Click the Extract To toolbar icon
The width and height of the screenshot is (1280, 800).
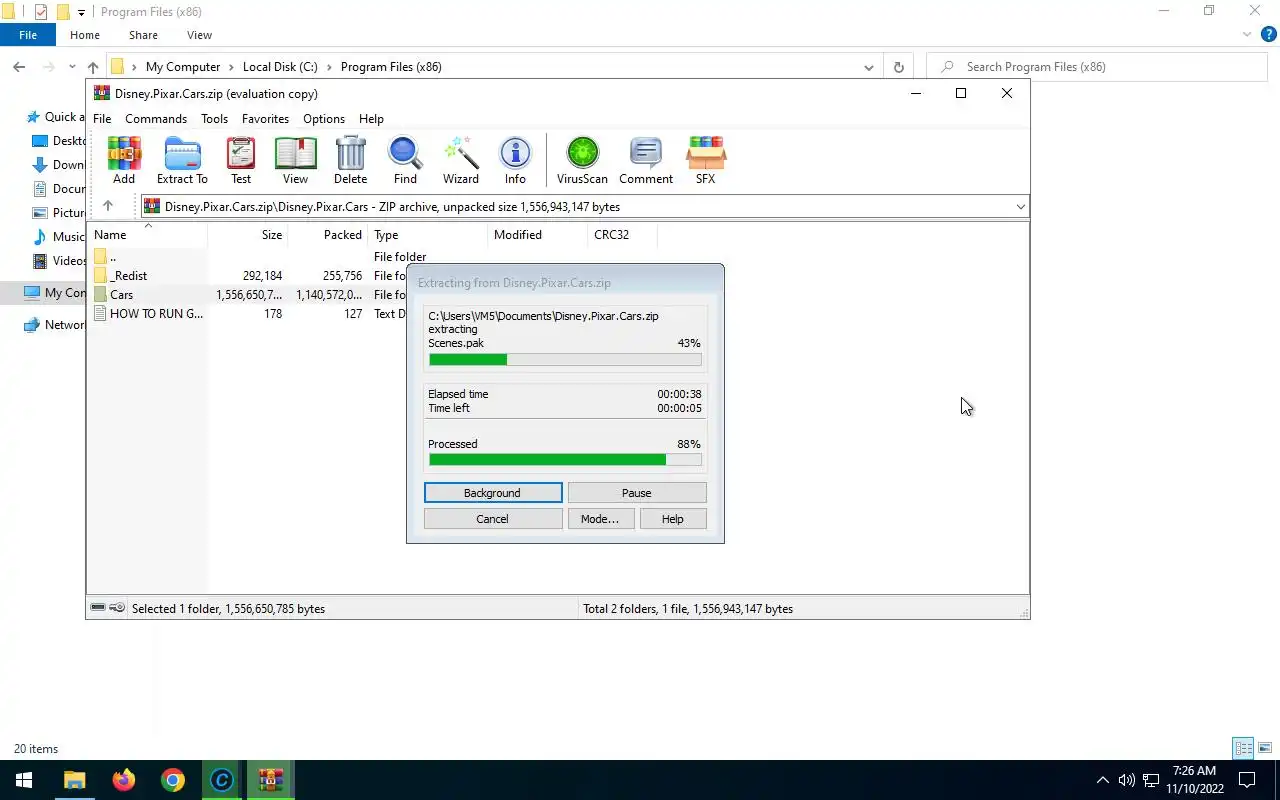(x=182, y=160)
